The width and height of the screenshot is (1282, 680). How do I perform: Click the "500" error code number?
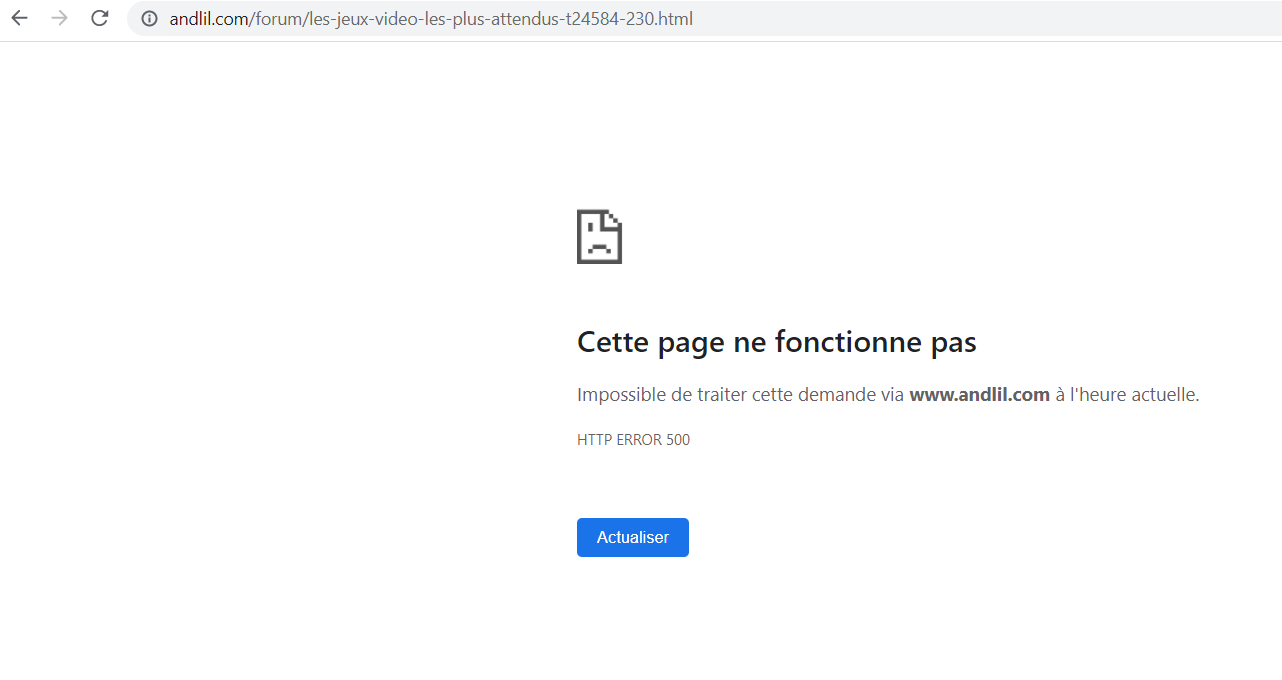tap(678, 440)
